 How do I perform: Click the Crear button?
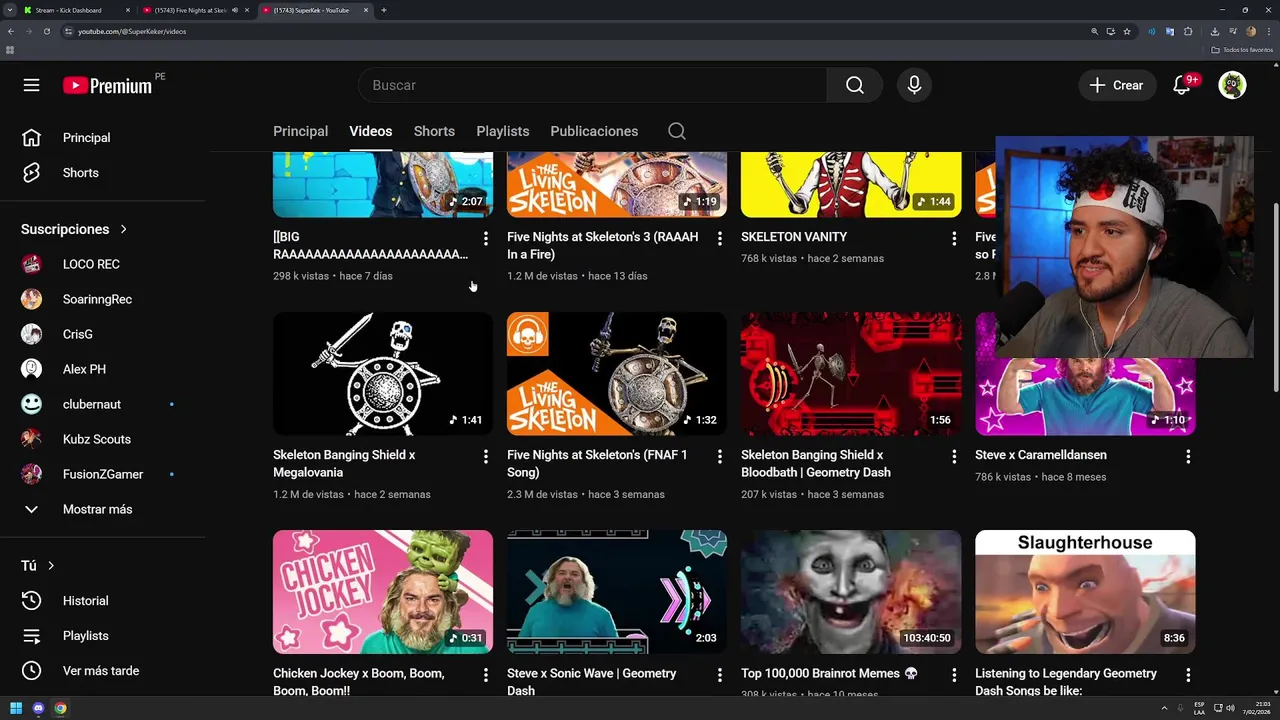[1117, 85]
